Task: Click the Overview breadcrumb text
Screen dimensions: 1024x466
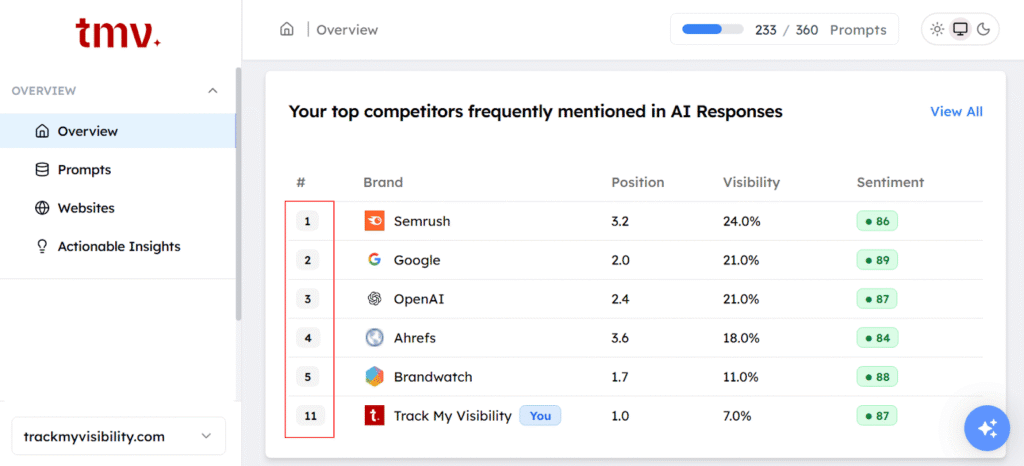Action: 347,30
